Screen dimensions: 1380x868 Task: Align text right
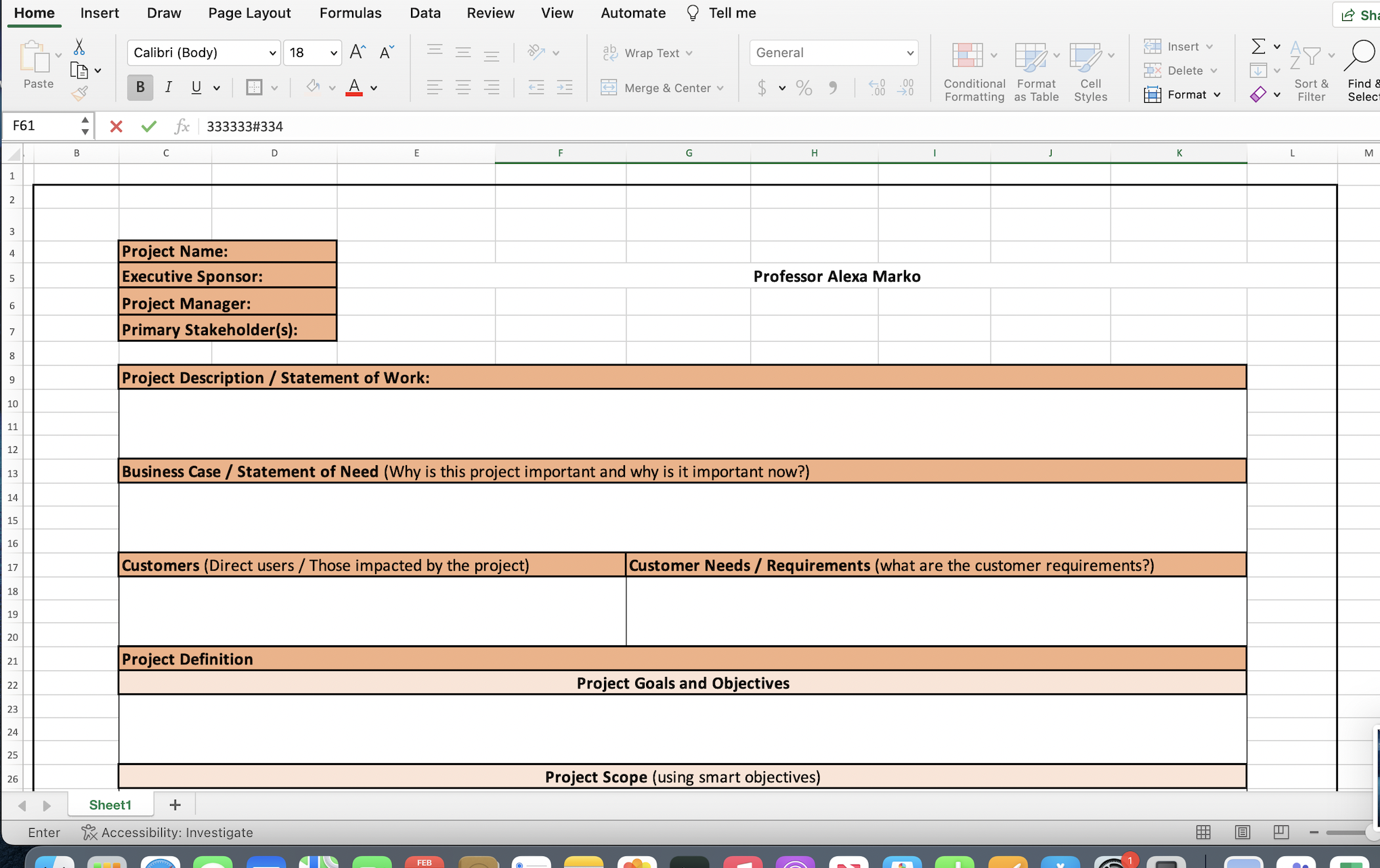point(492,87)
